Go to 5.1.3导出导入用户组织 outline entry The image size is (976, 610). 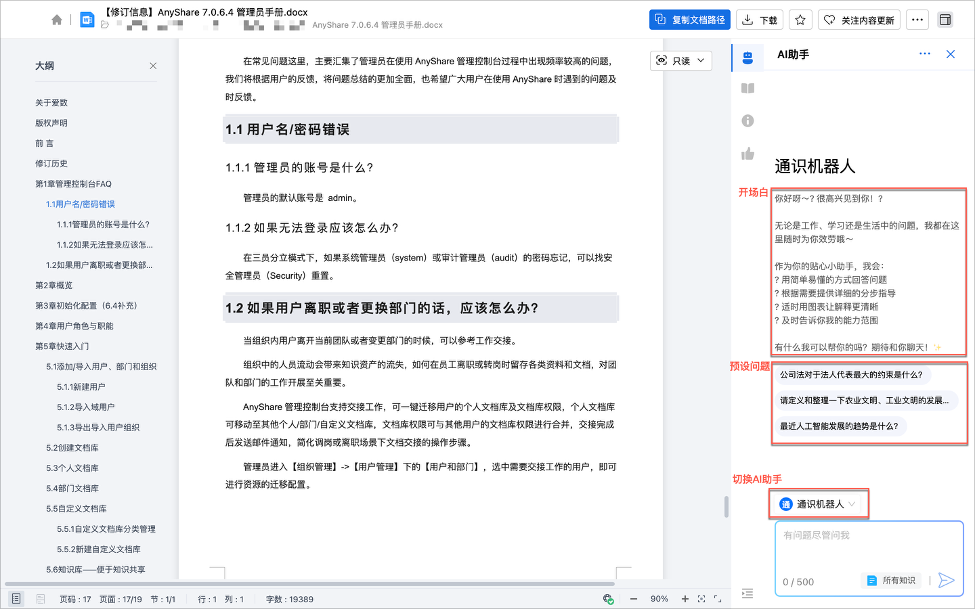point(98,428)
